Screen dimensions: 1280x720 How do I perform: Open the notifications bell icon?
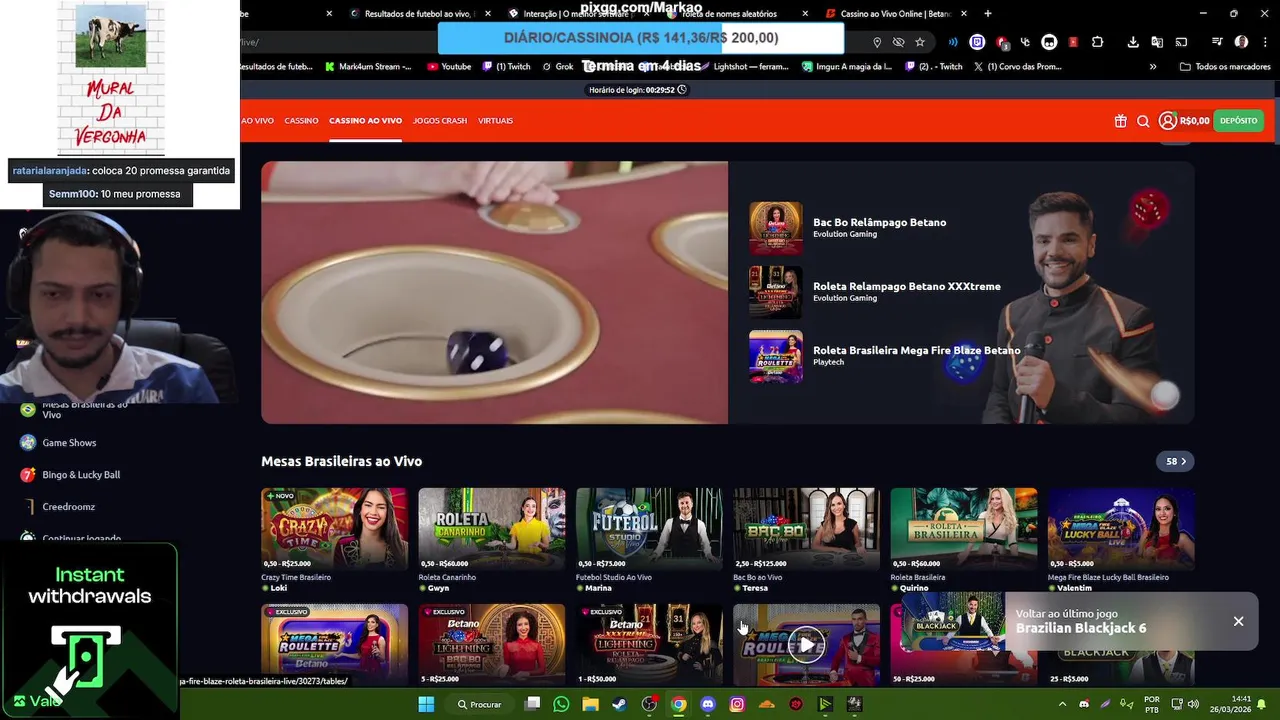click(x=1262, y=704)
